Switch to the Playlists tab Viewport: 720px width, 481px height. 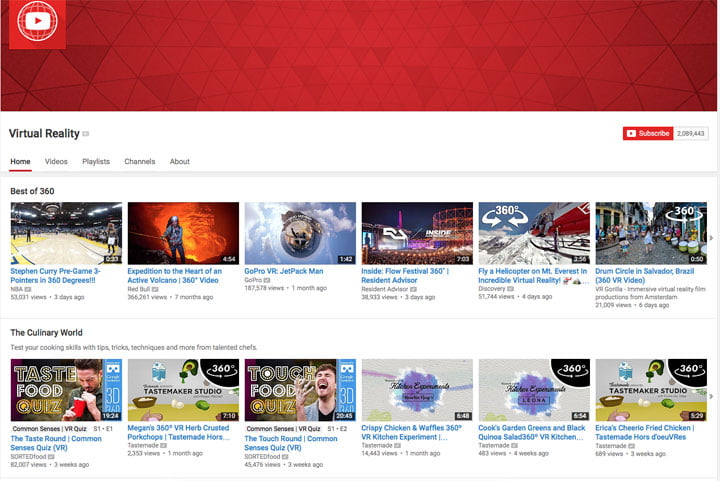96,162
